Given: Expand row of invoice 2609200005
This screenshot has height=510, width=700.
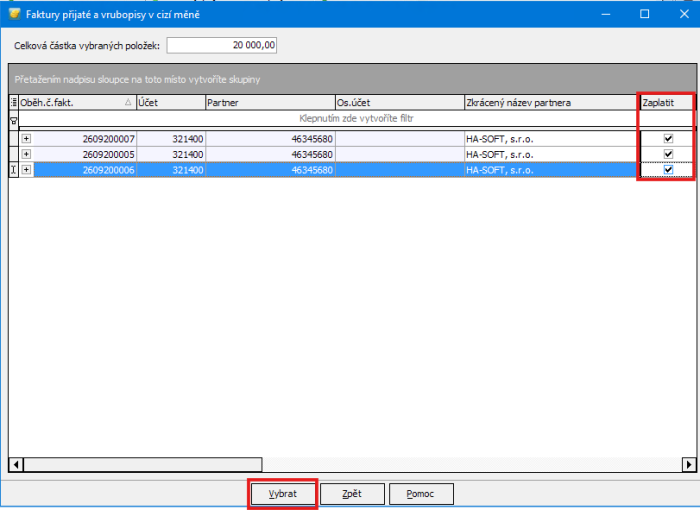Looking at the screenshot, I should (x=26, y=154).
